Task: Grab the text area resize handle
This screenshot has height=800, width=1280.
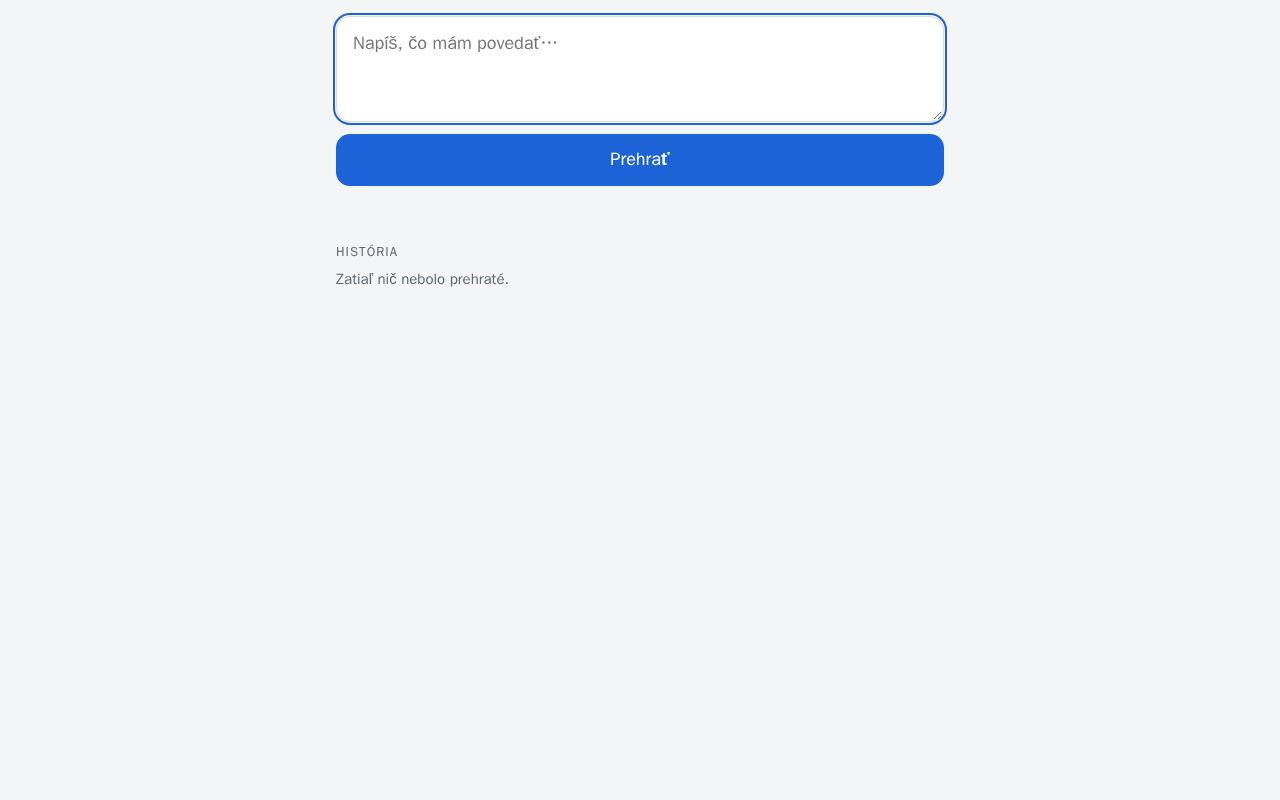Action: [936, 114]
